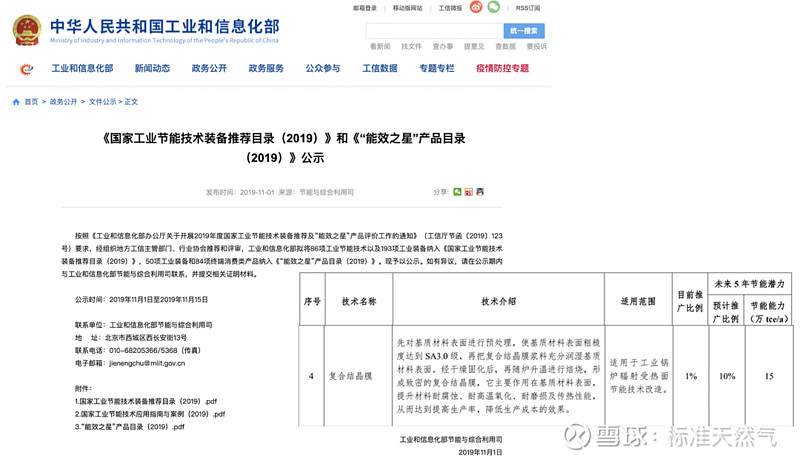Go to 文件公示 in breadcrumb
Image resolution: width=800 pixels, height=461 pixels.
pos(103,102)
